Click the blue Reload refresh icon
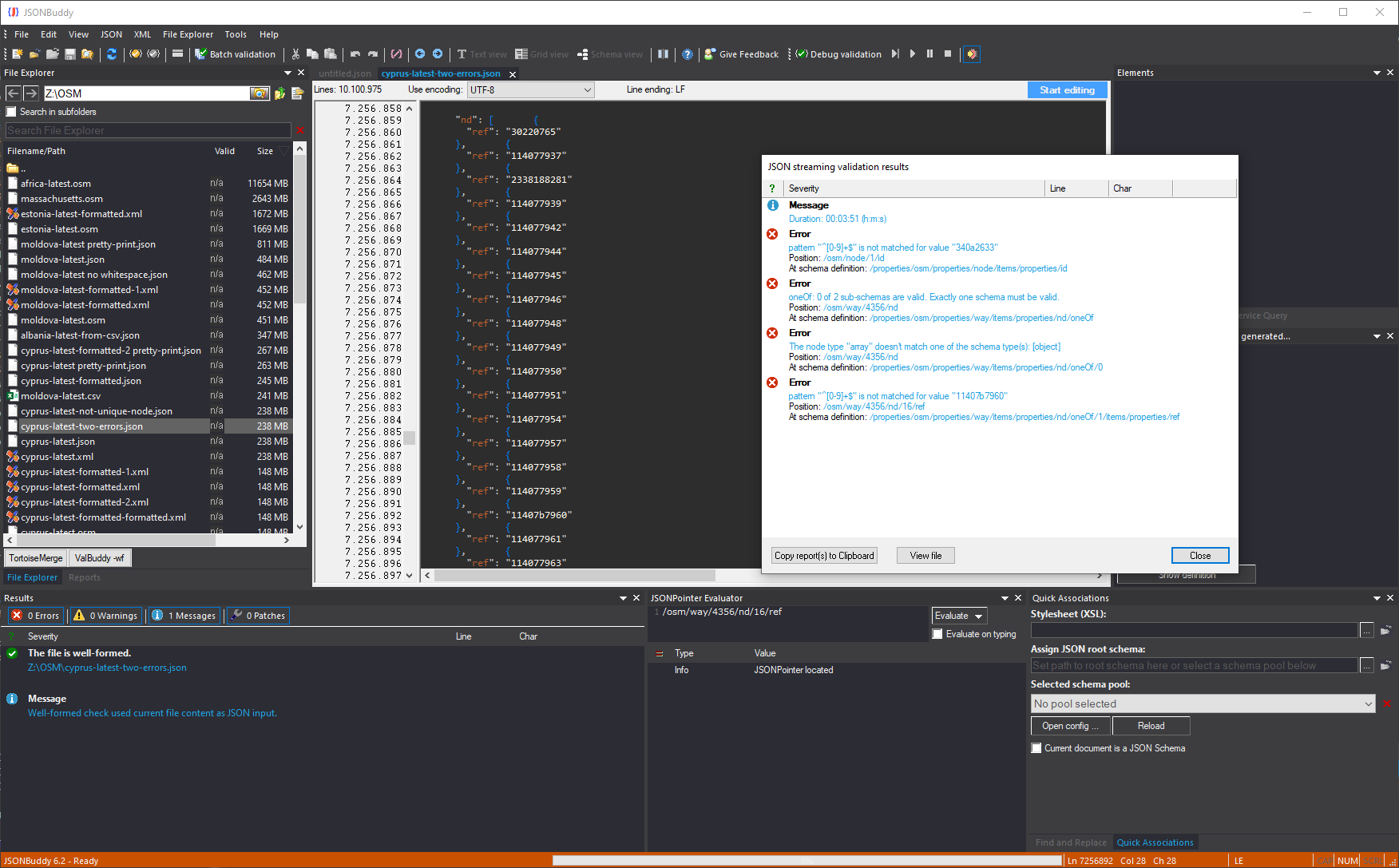 coord(112,54)
